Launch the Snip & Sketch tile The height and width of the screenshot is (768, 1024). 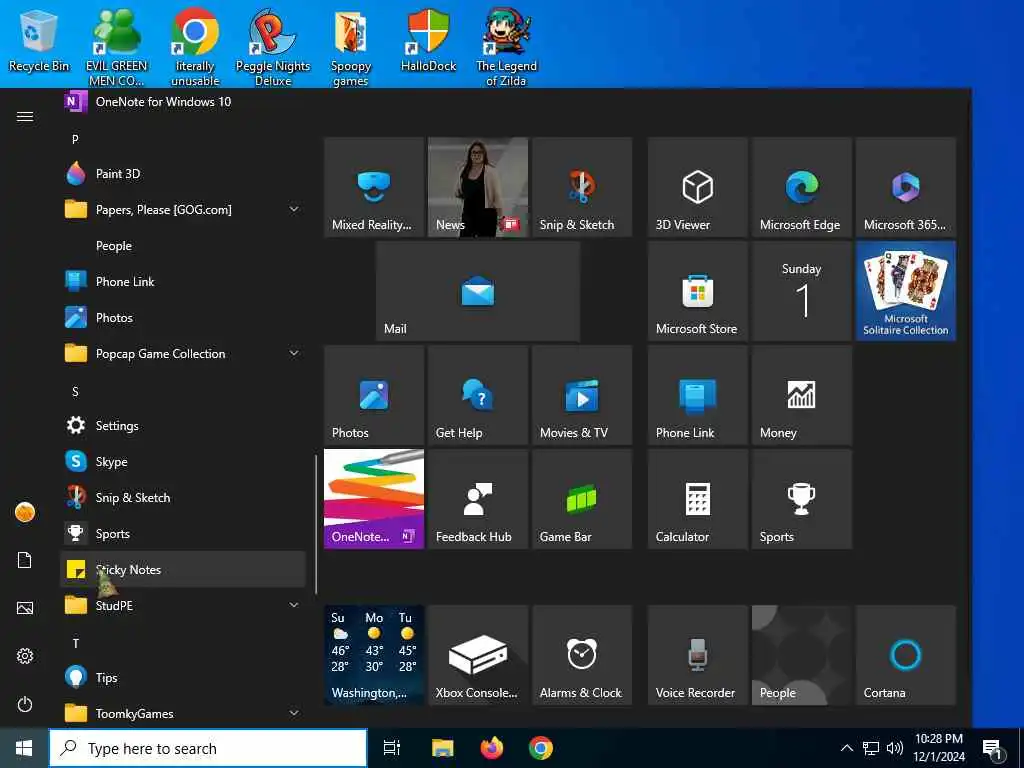point(582,187)
